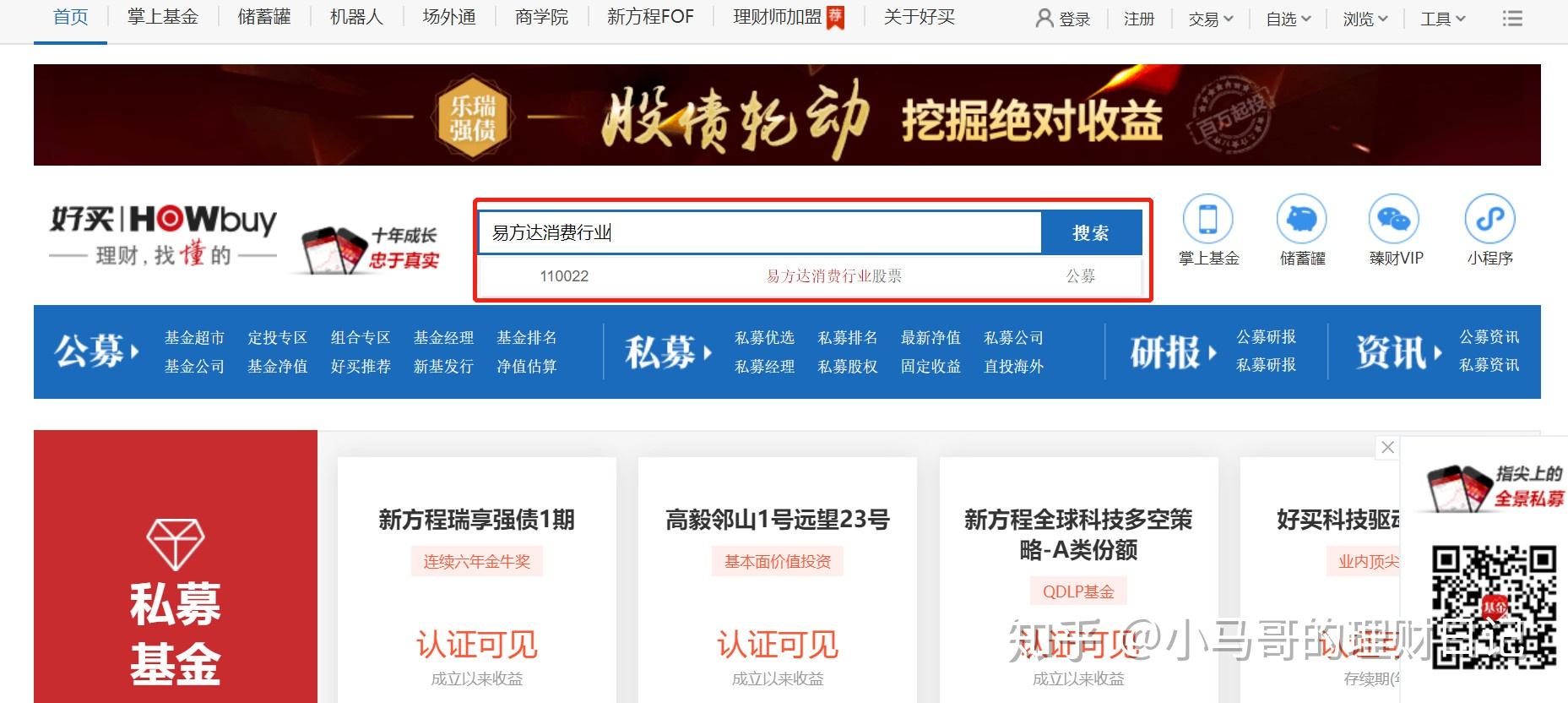Viewport: 1568px width, 703px height.
Task: Expand the 公募 category arrow
Action: [134, 352]
